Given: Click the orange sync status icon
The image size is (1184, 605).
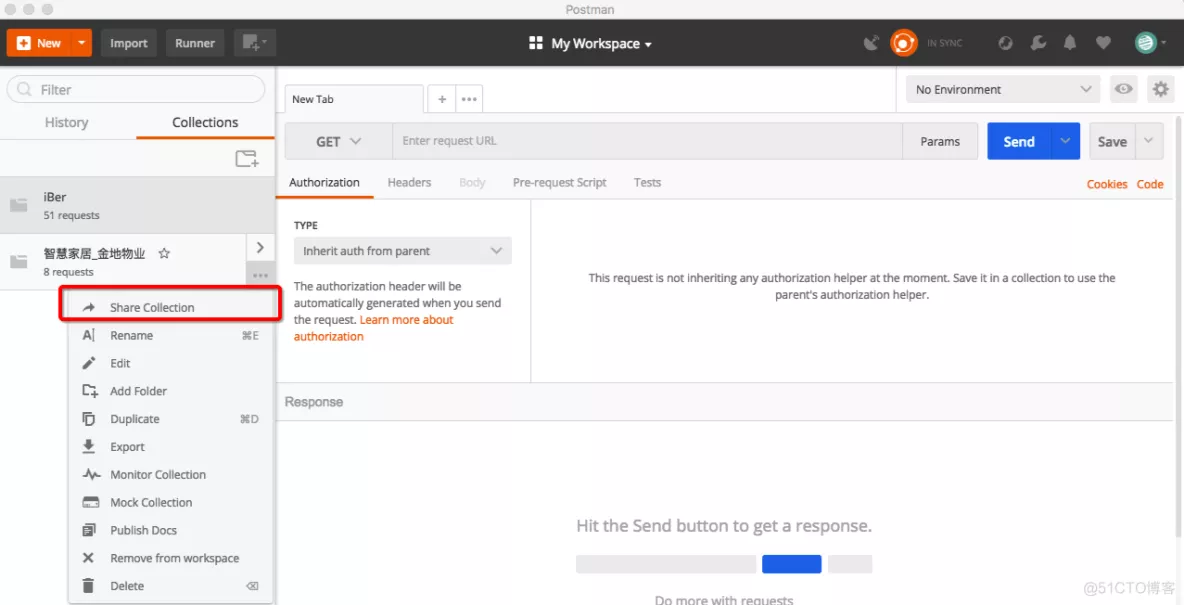Looking at the screenshot, I should click(902, 43).
